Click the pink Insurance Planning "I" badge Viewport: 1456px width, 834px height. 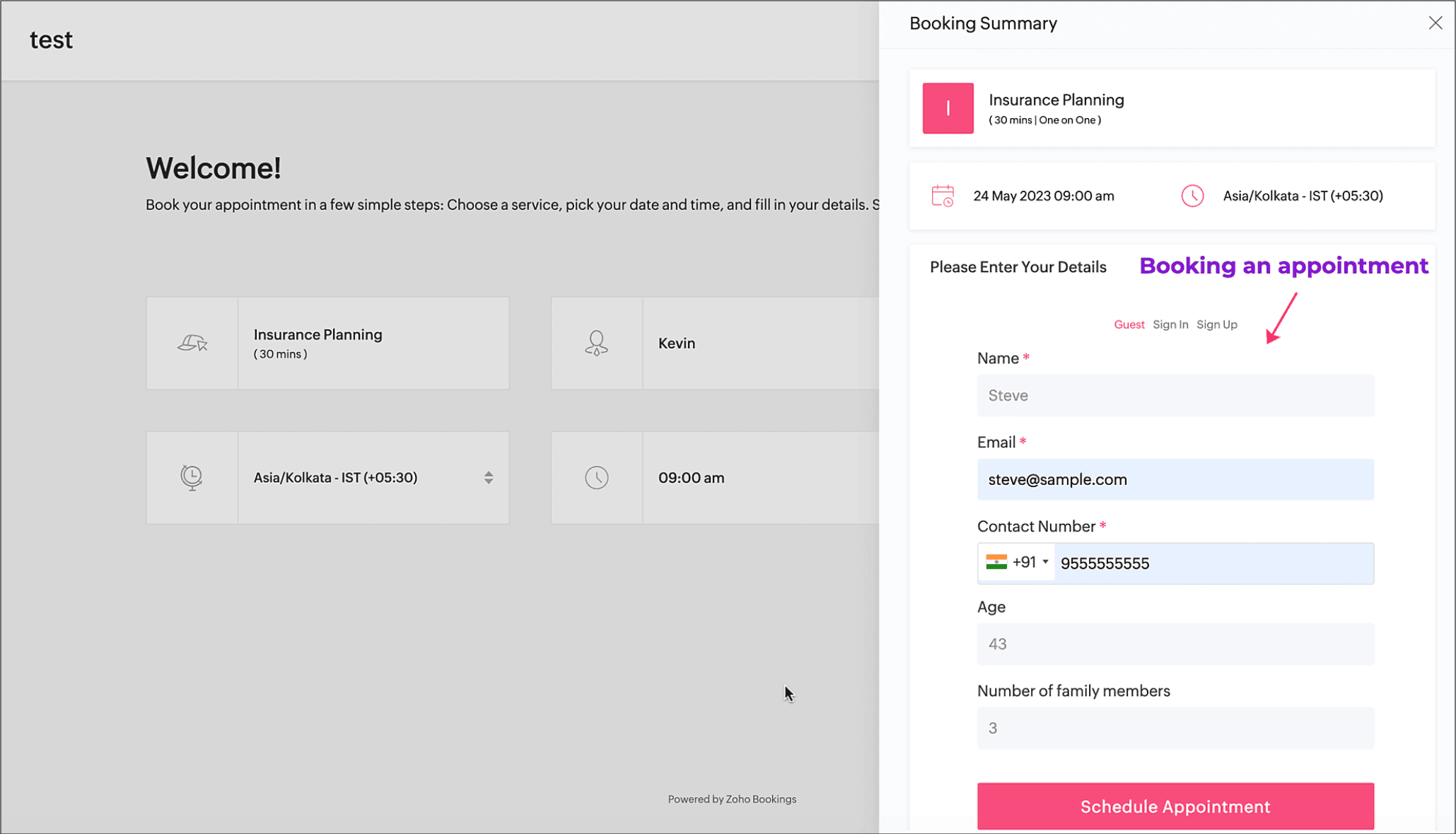pos(948,108)
